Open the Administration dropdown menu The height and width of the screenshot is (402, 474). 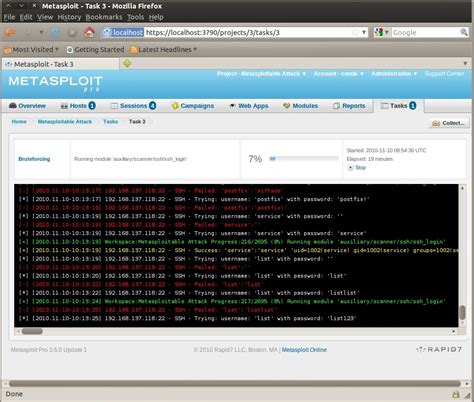coord(394,74)
